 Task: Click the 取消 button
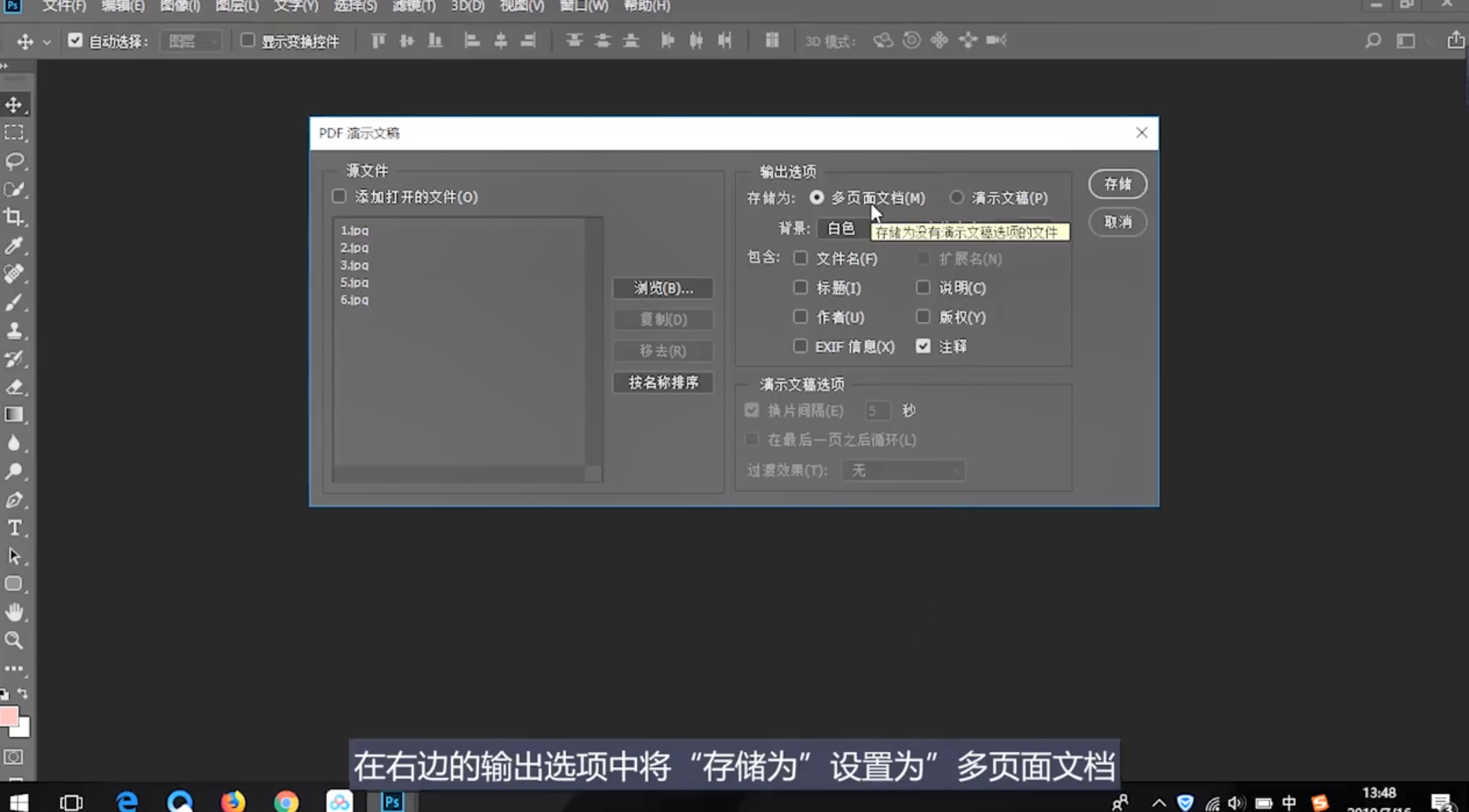coord(1118,222)
